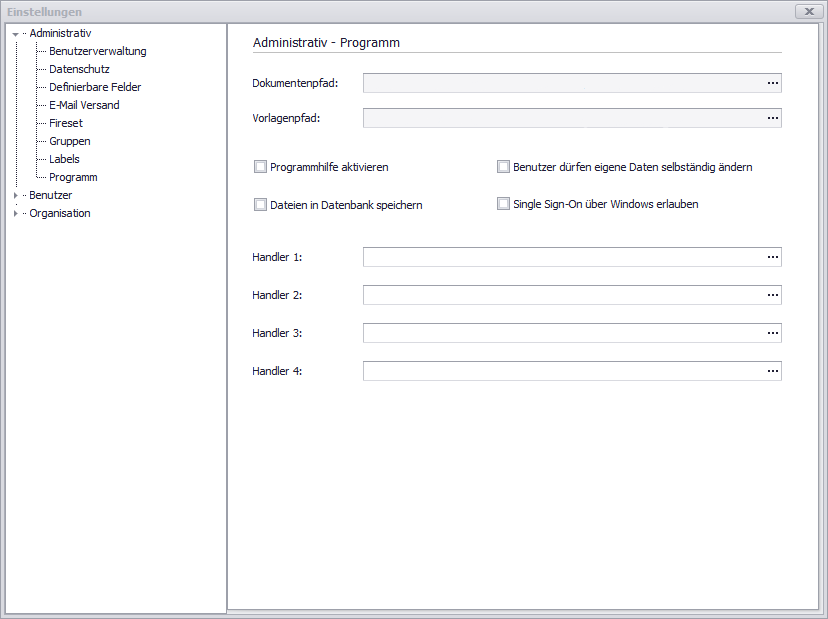Click the Handler 1 ellipsis button
Viewport: 828px width, 619px height.
772,257
